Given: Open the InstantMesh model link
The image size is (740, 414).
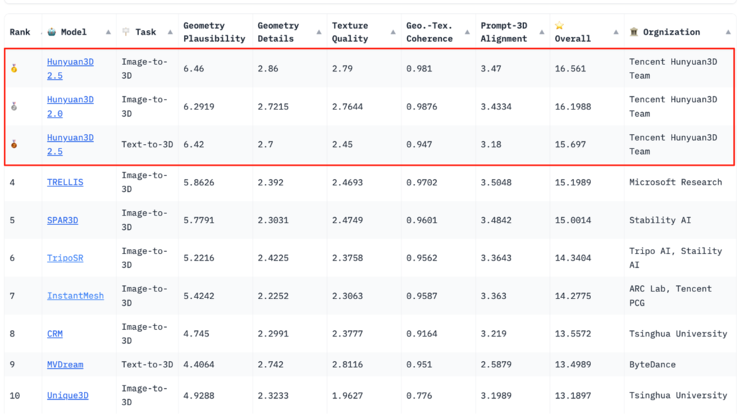Looking at the screenshot, I should 75,296.
